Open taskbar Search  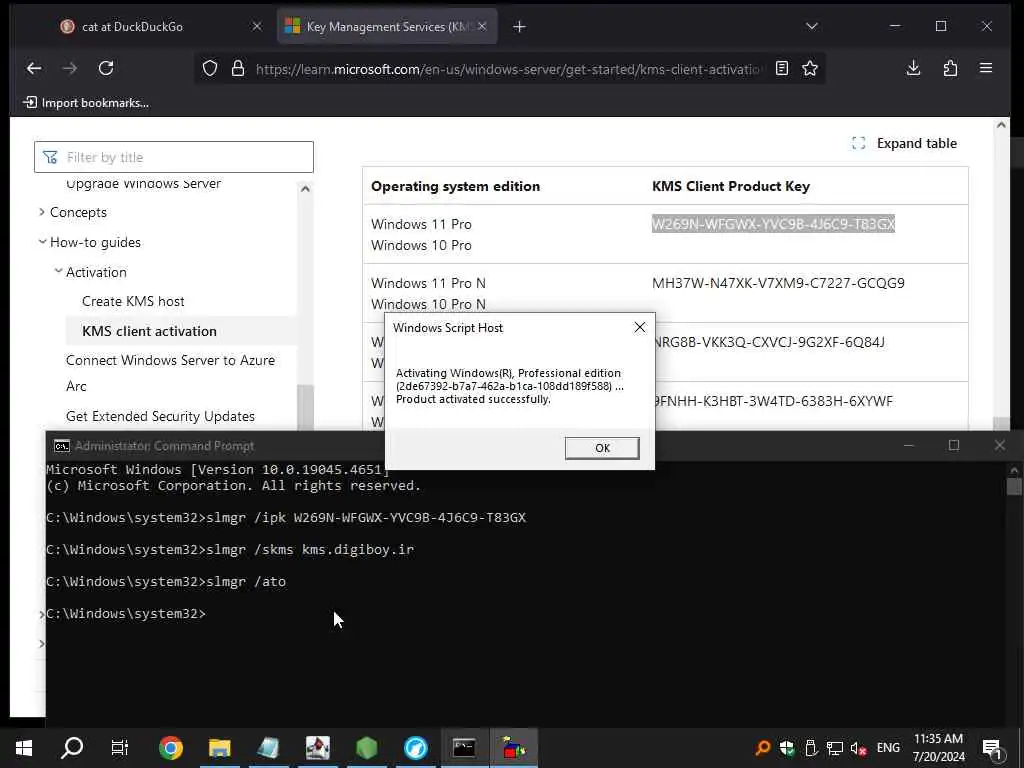coord(72,748)
